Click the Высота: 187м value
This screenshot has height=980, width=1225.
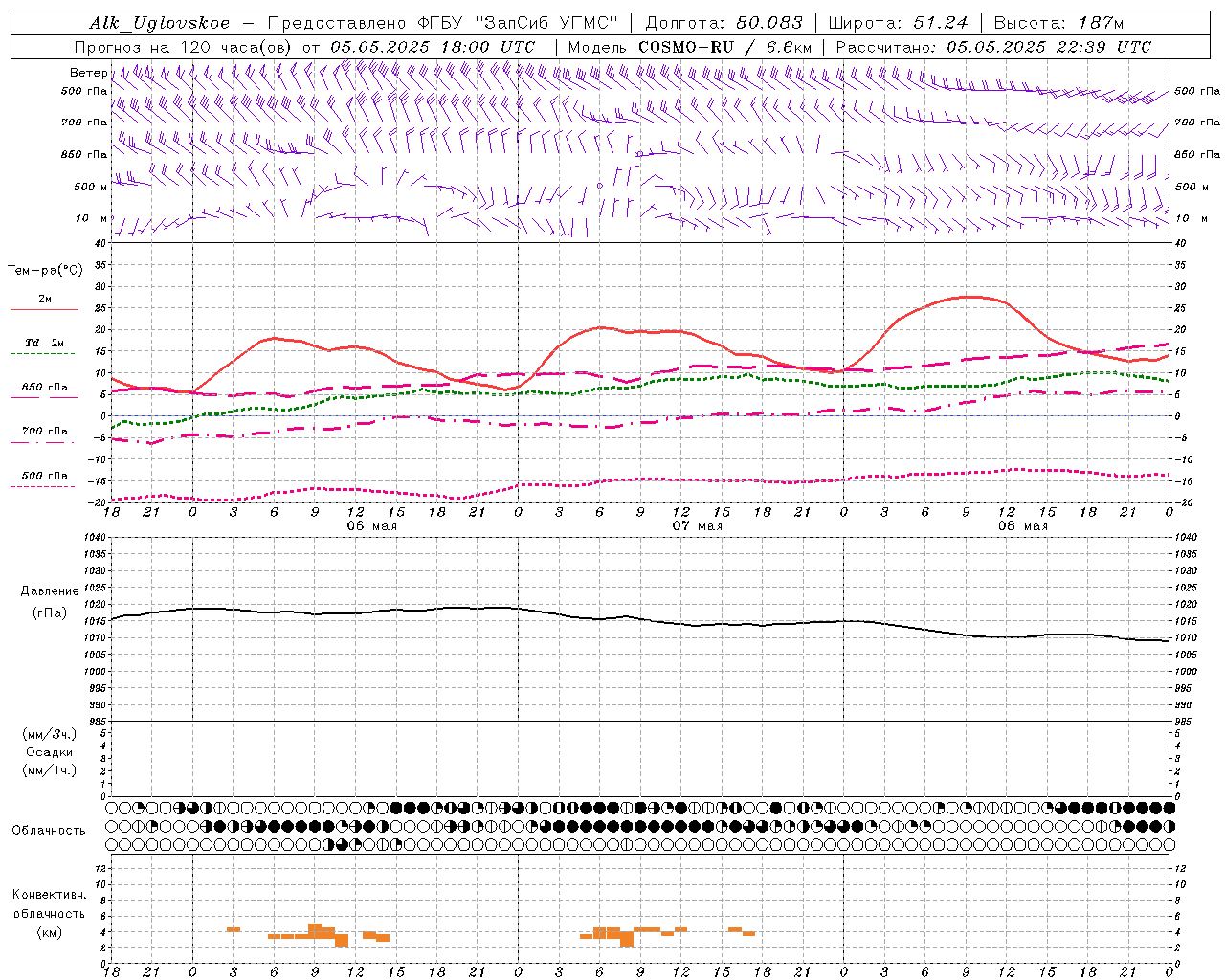(x=1058, y=23)
